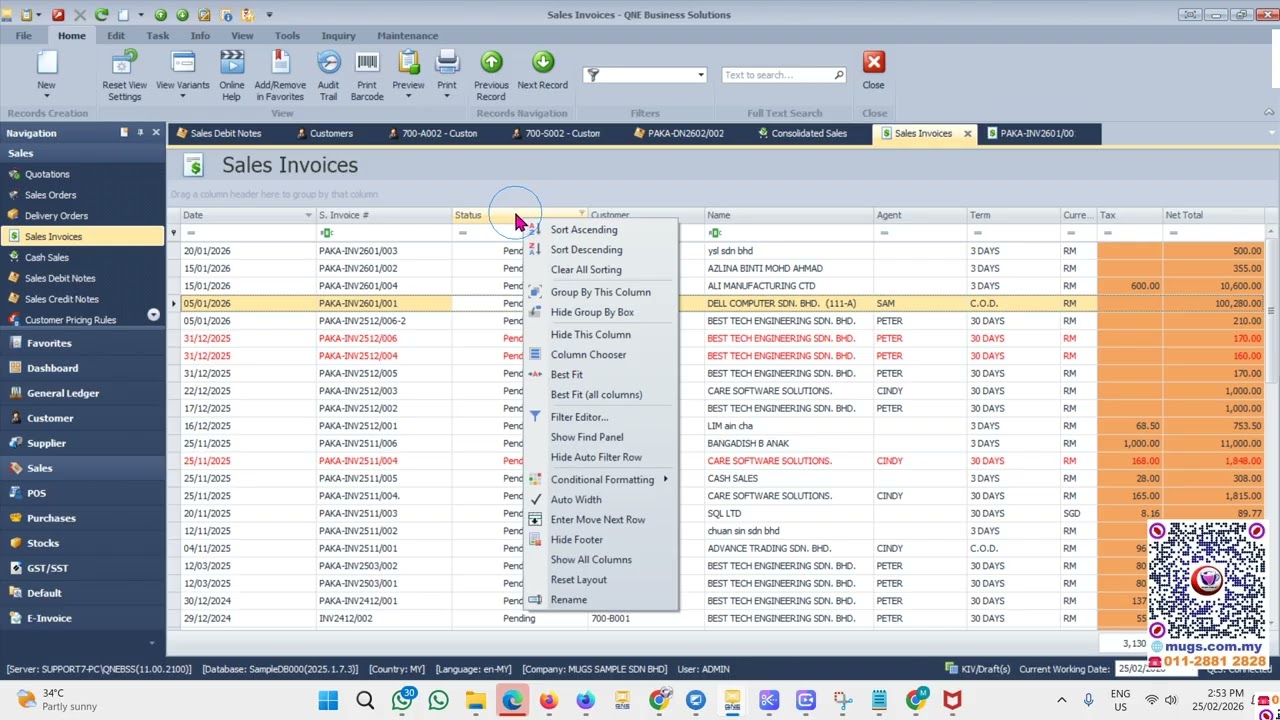
Task: Click the red save icon in quick access toolbar
Action: [x=57, y=15]
